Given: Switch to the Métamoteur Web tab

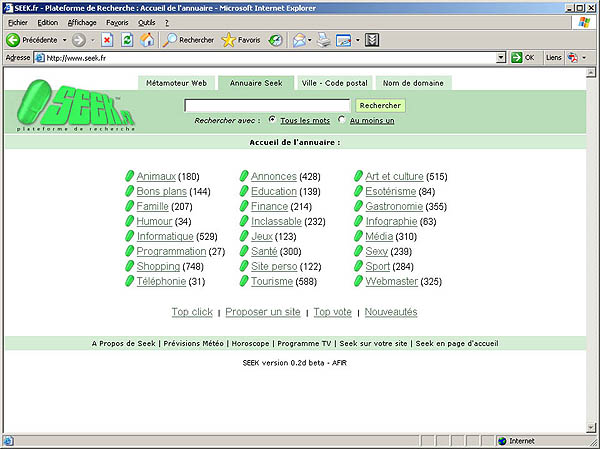Looking at the screenshot, I should coord(176,83).
